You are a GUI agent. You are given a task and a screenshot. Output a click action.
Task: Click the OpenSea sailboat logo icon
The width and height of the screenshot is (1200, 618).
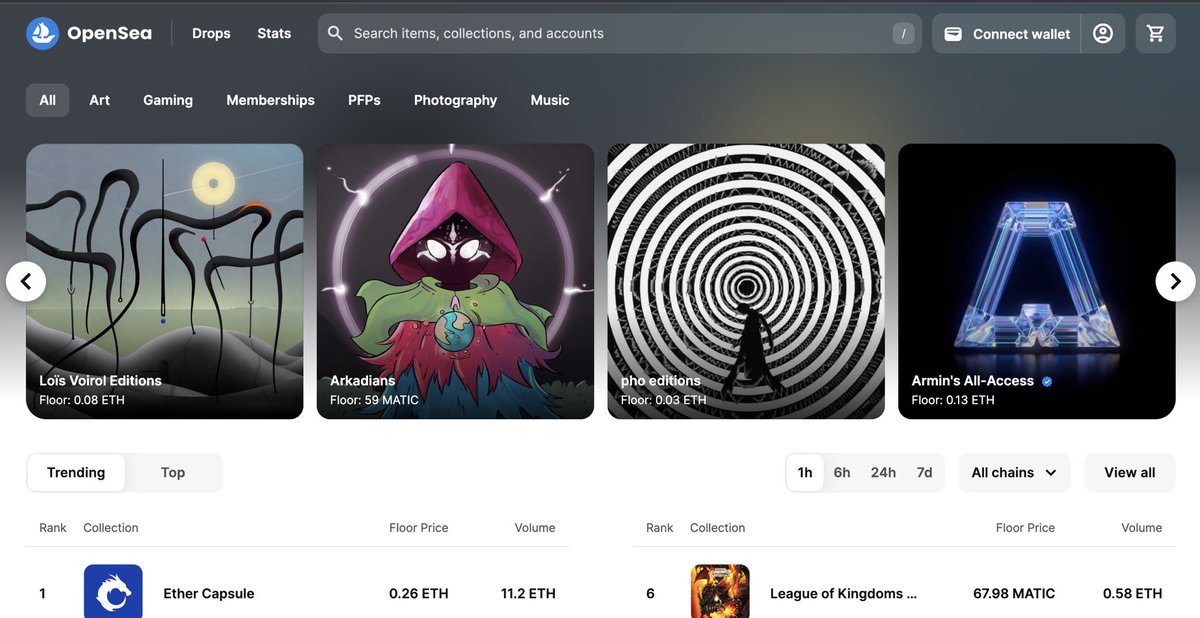pyautogui.click(x=43, y=34)
